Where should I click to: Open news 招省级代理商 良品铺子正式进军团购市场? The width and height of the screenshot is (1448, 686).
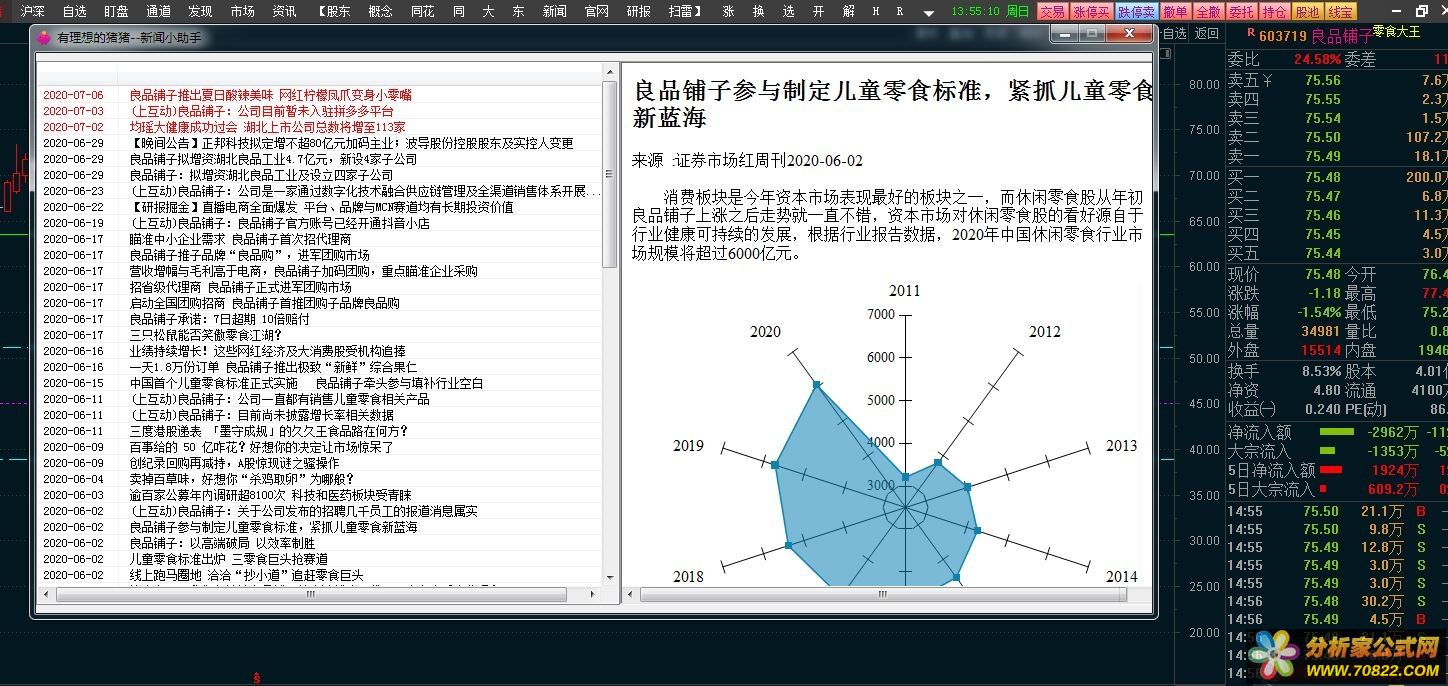coord(240,287)
